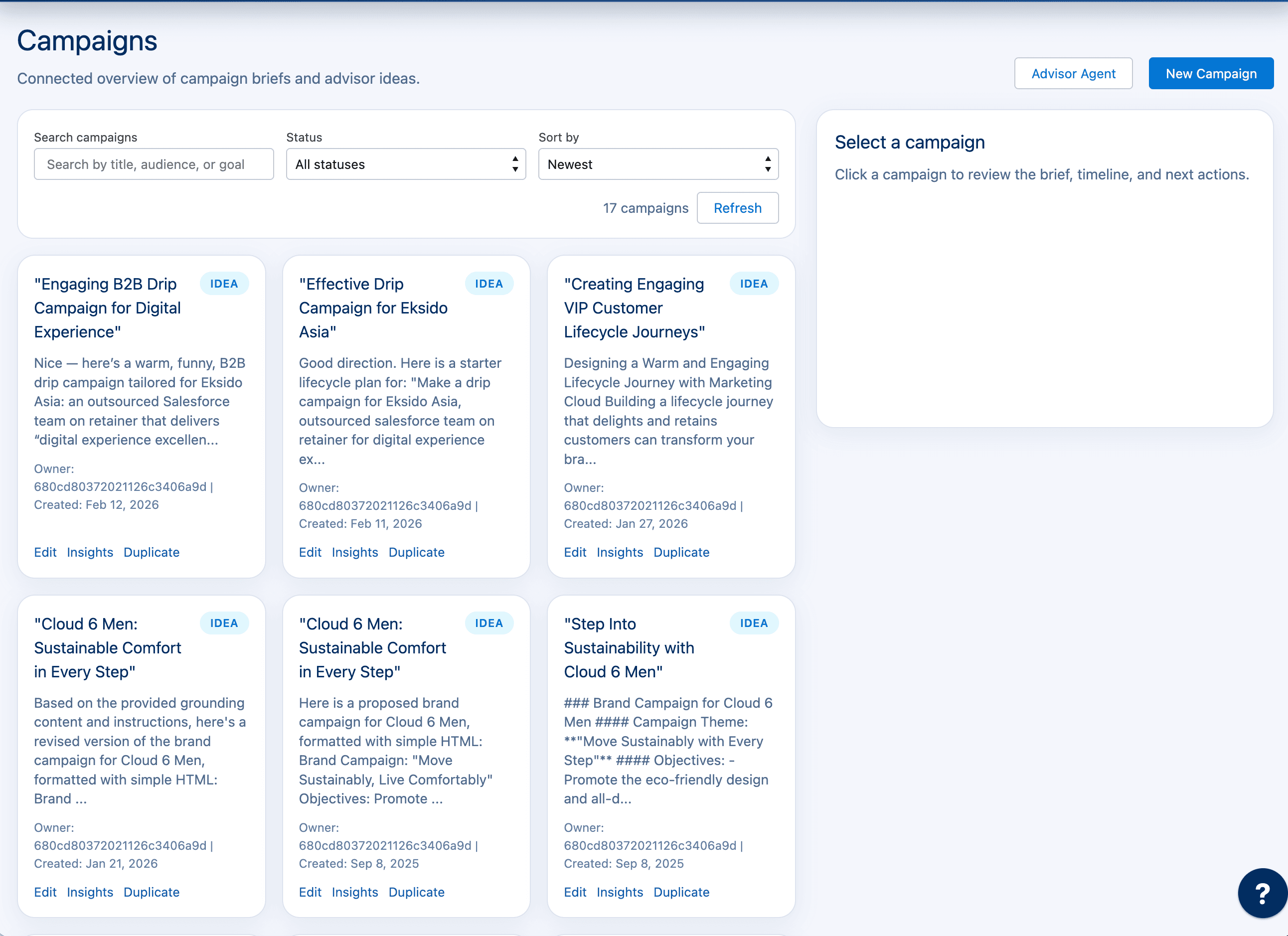Select the IDEA badge on Engaging B2B Drip card
The width and height of the screenshot is (1288, 936).
point(224,284)
